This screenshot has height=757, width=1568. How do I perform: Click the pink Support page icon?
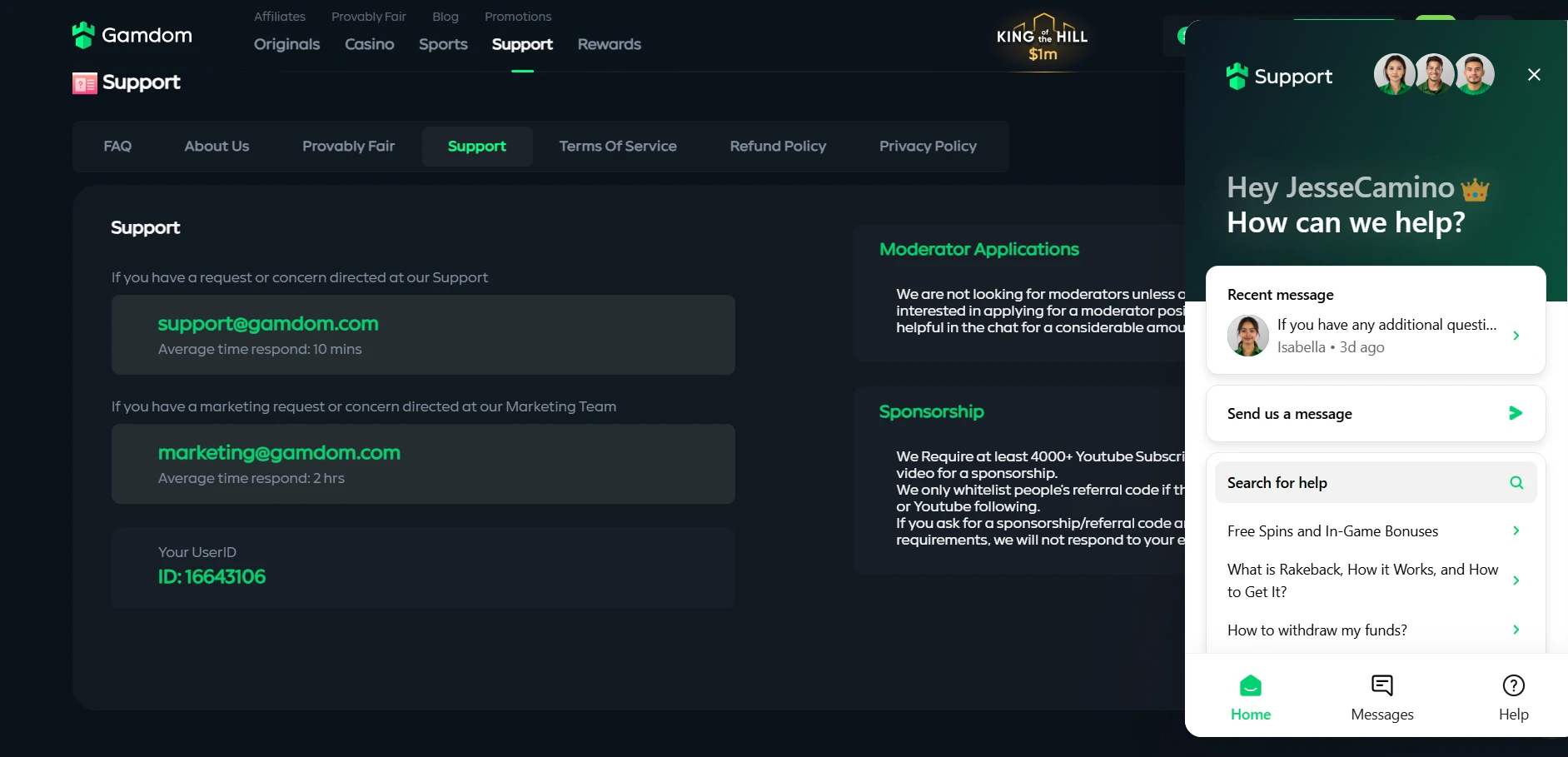(84, 83)
